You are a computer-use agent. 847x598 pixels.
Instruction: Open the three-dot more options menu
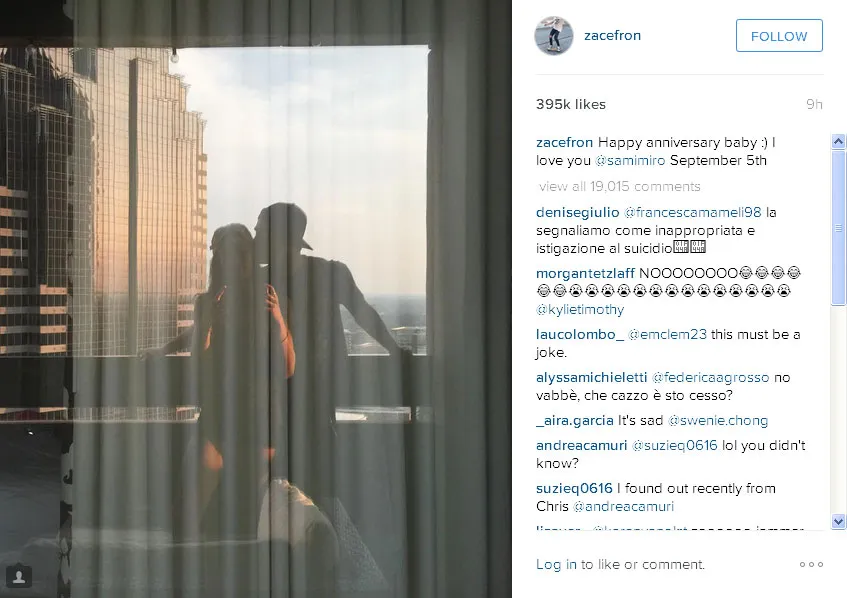[811, 565]
